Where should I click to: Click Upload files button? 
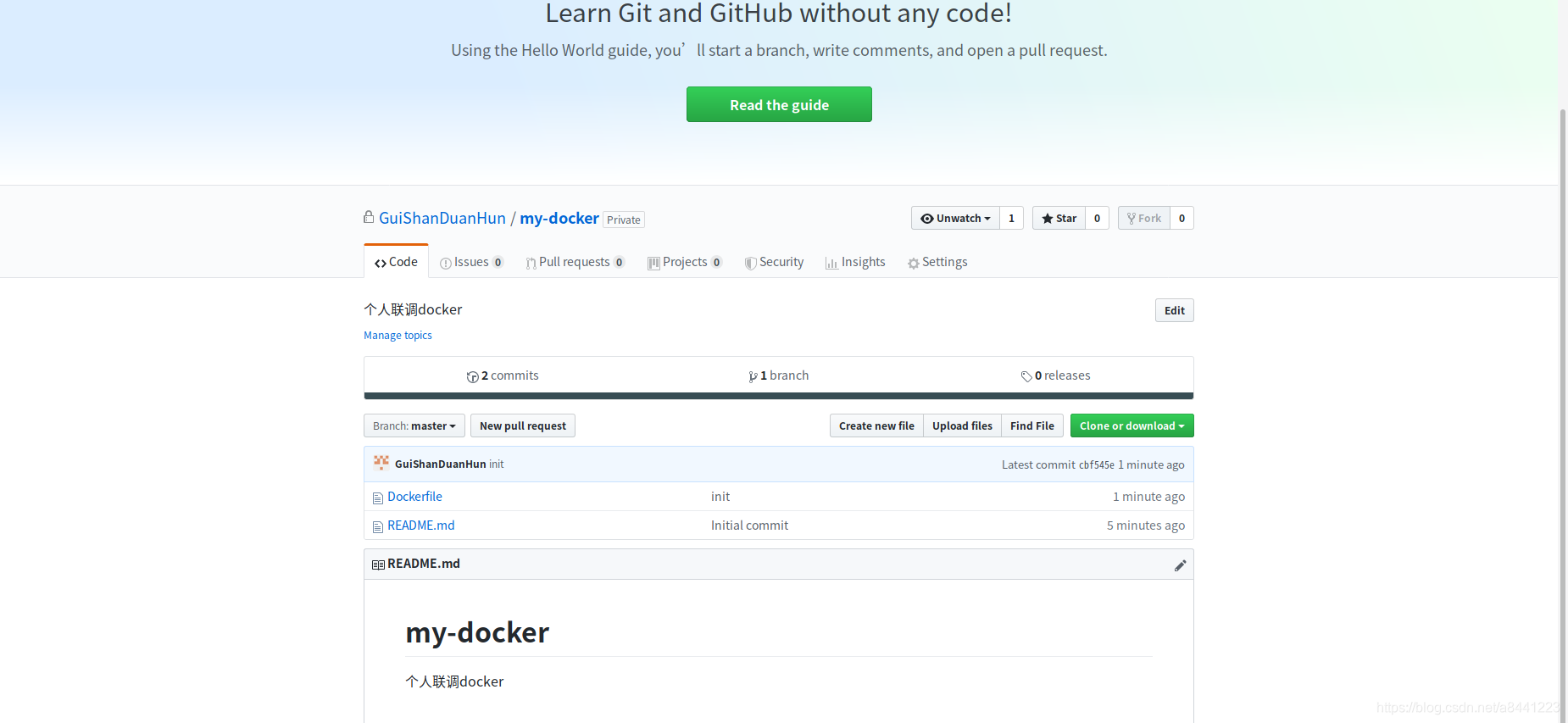[x=962, y=425]
